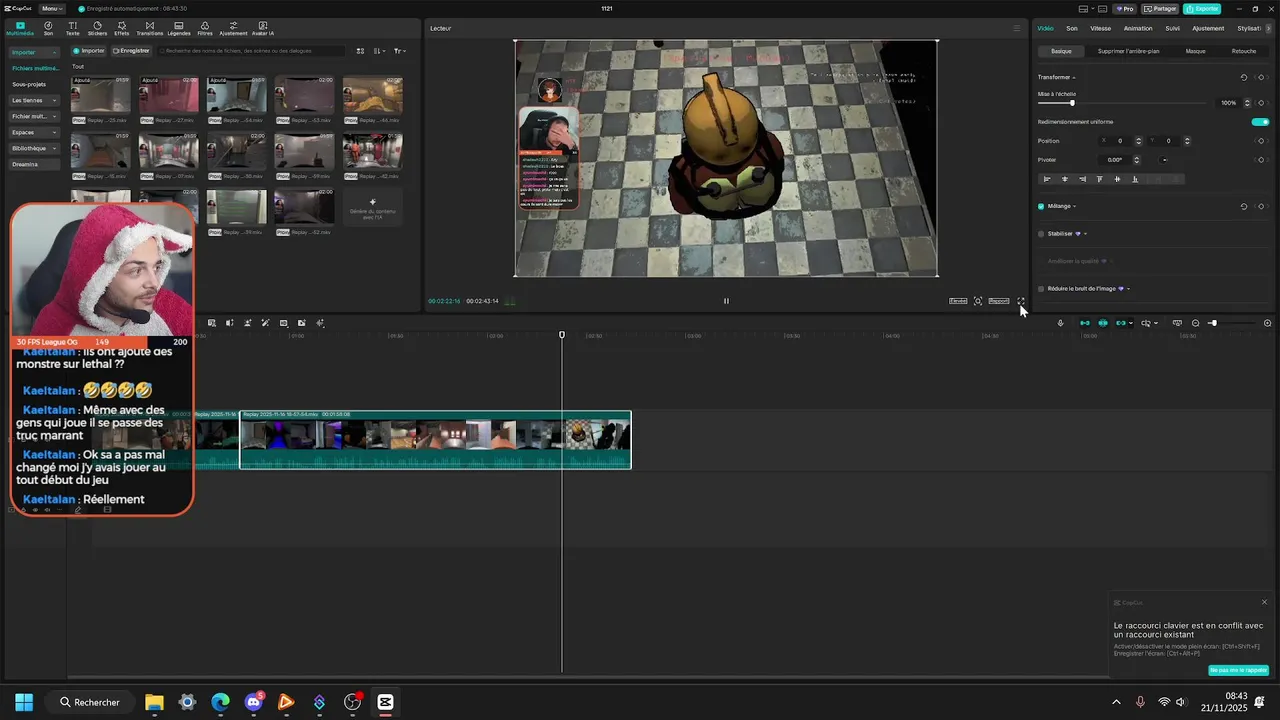Open CapCut icon in Windows taskbar

(385, 702)
